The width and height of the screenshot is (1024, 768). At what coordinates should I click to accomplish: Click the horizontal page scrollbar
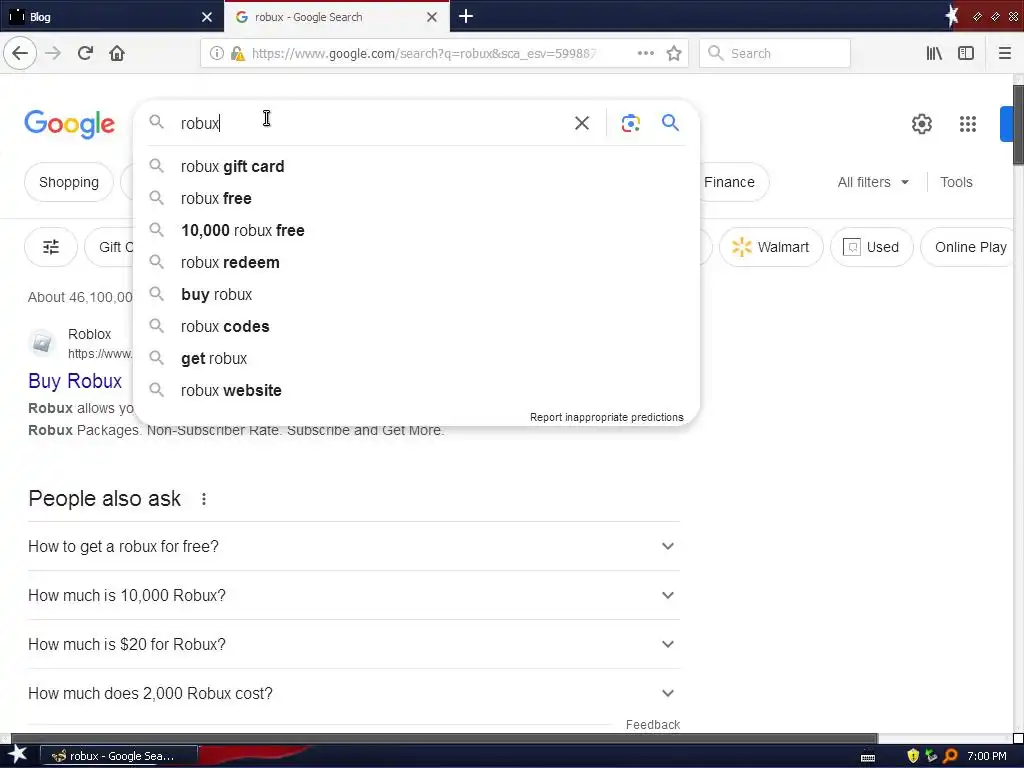443,739
